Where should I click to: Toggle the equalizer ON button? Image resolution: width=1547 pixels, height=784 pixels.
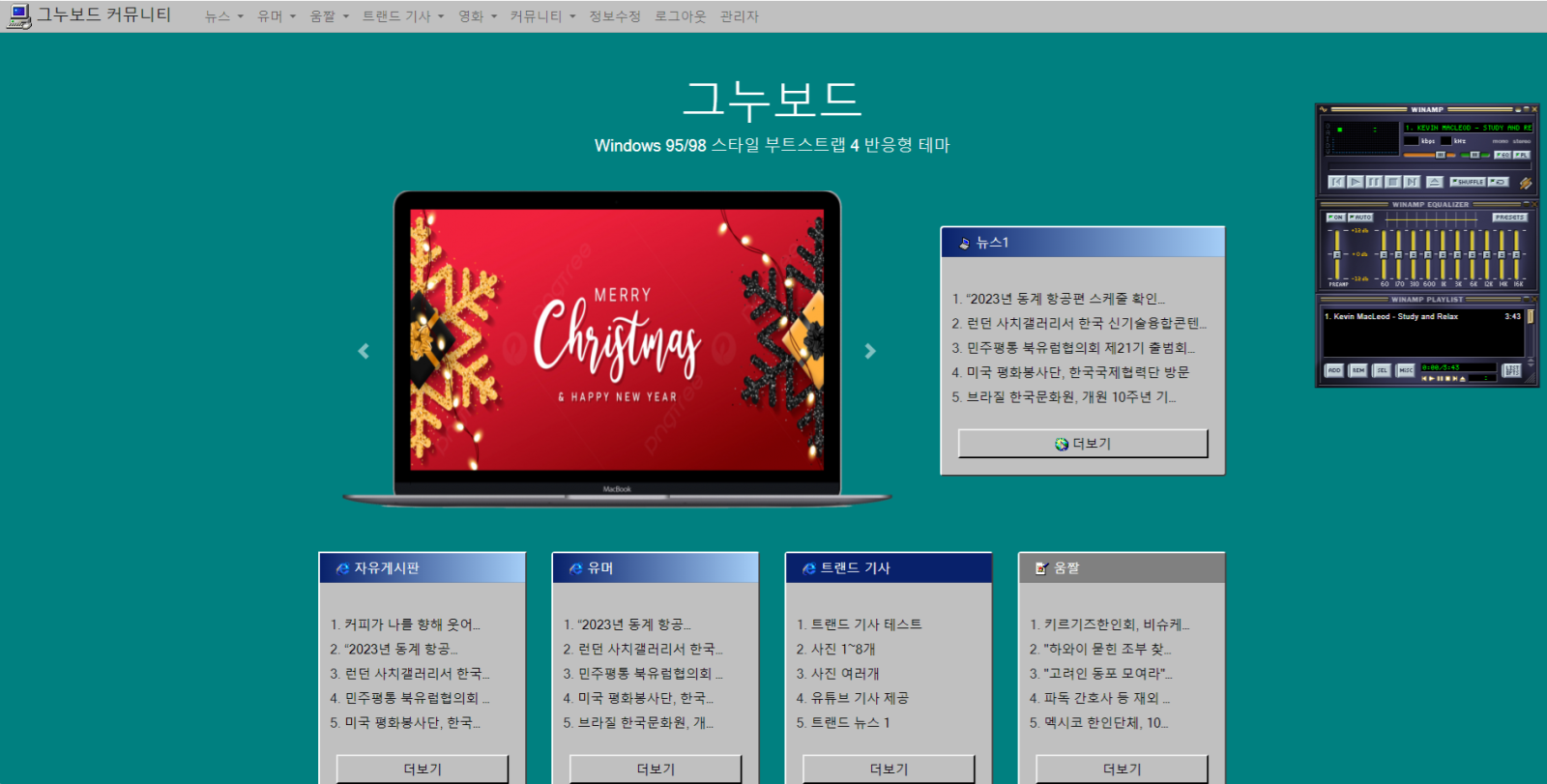pyautogui.click(x=1335, y=218)
